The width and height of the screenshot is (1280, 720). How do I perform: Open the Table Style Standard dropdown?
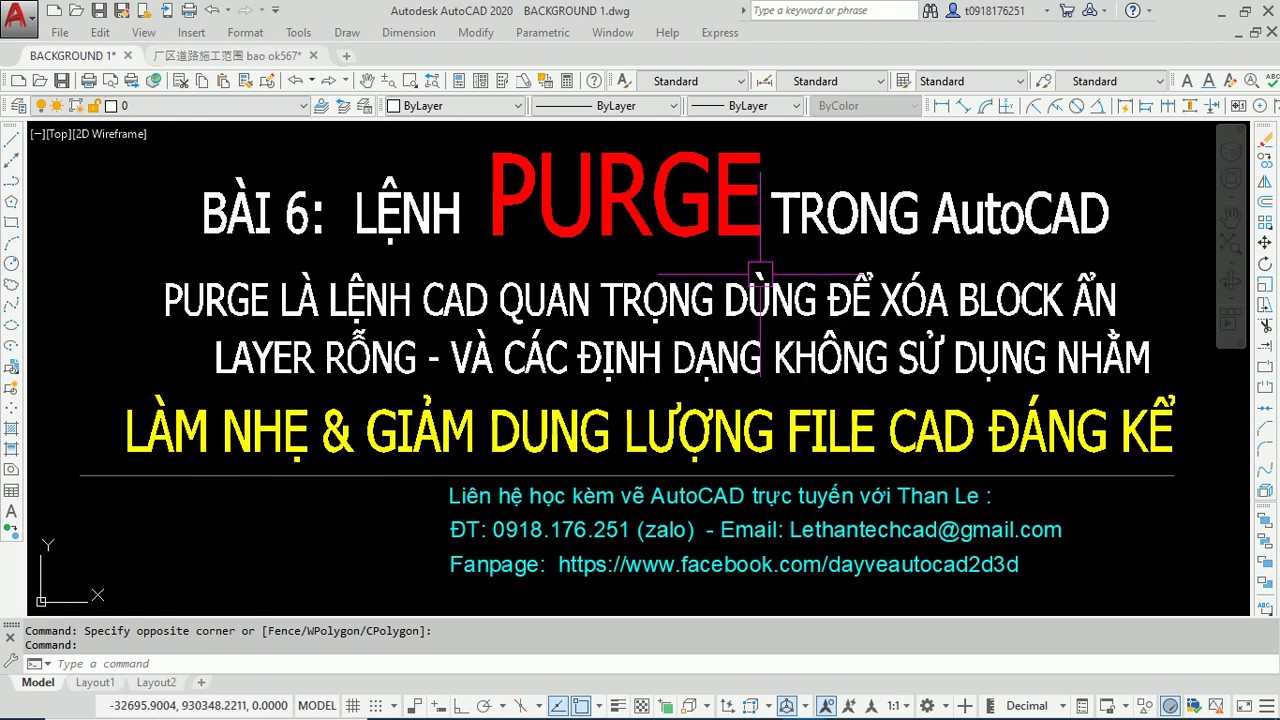[972, 81]
